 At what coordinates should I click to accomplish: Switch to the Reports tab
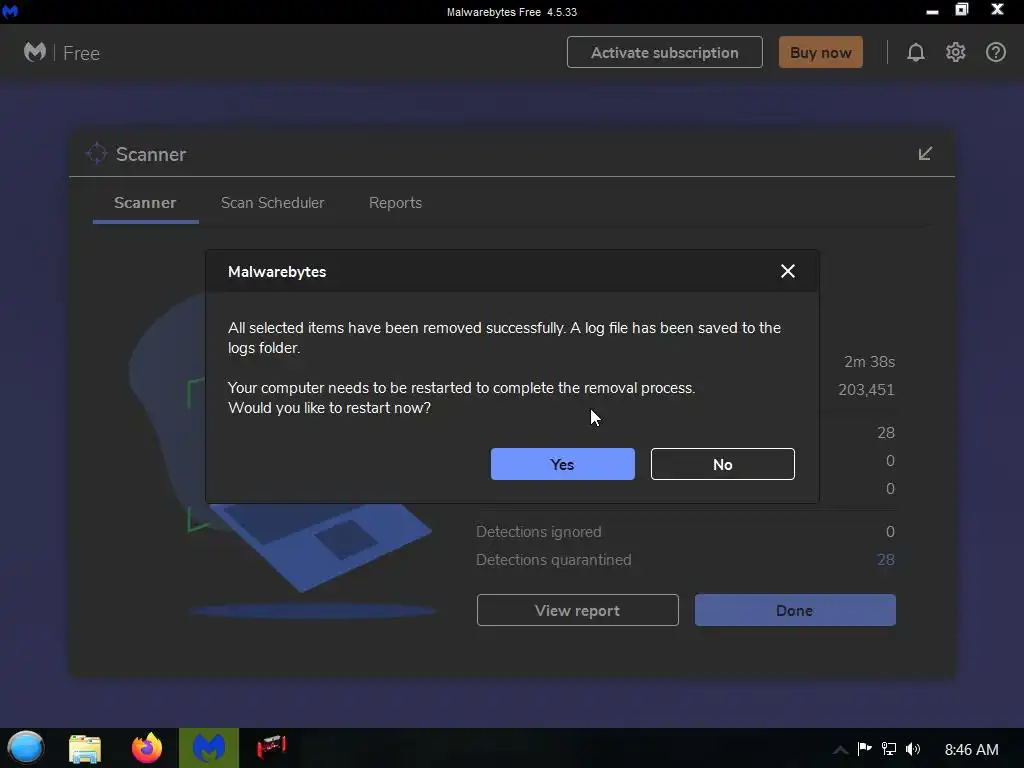[x=395, y=203]
